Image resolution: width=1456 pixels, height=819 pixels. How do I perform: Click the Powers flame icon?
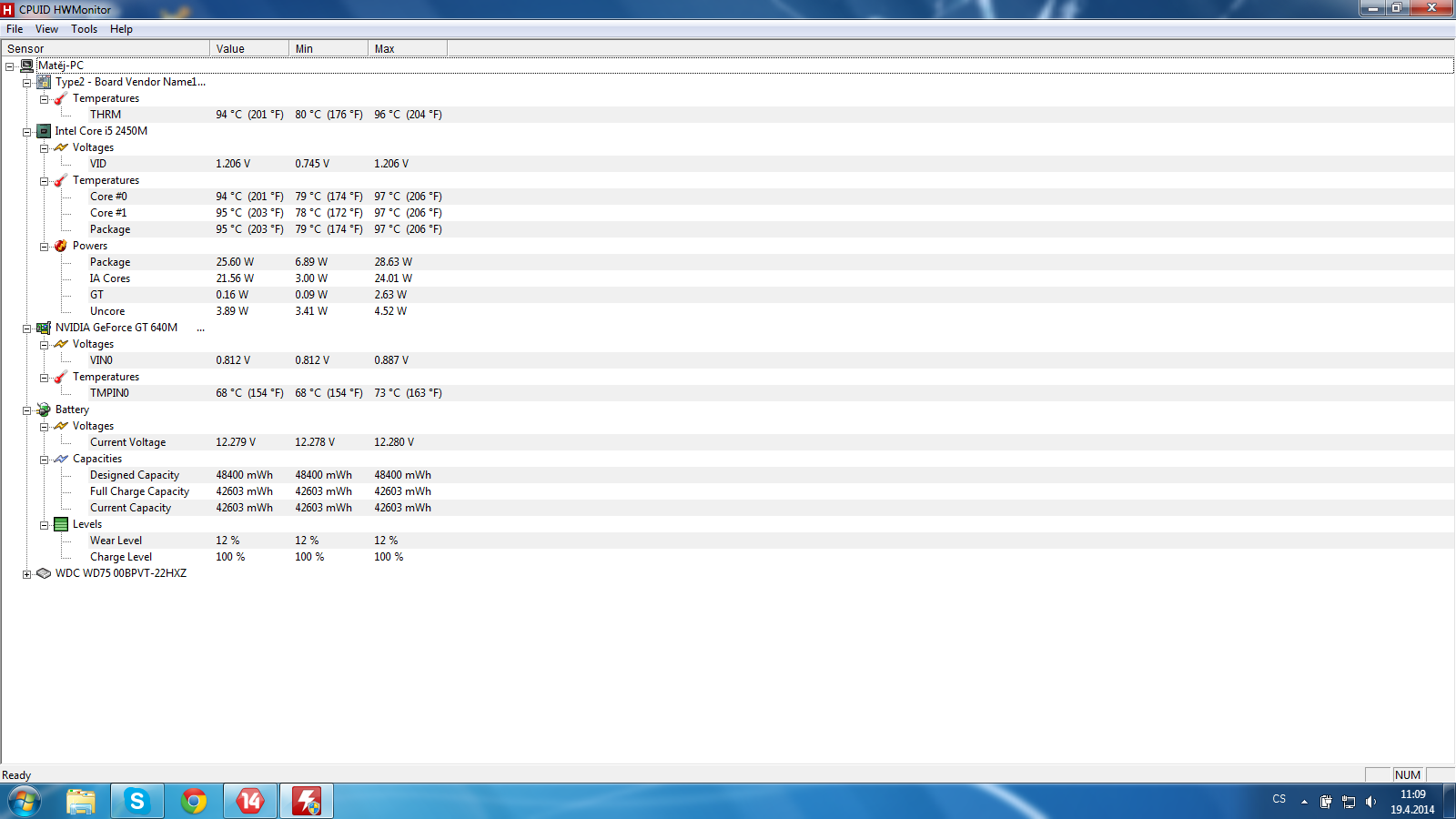[61, 246]
